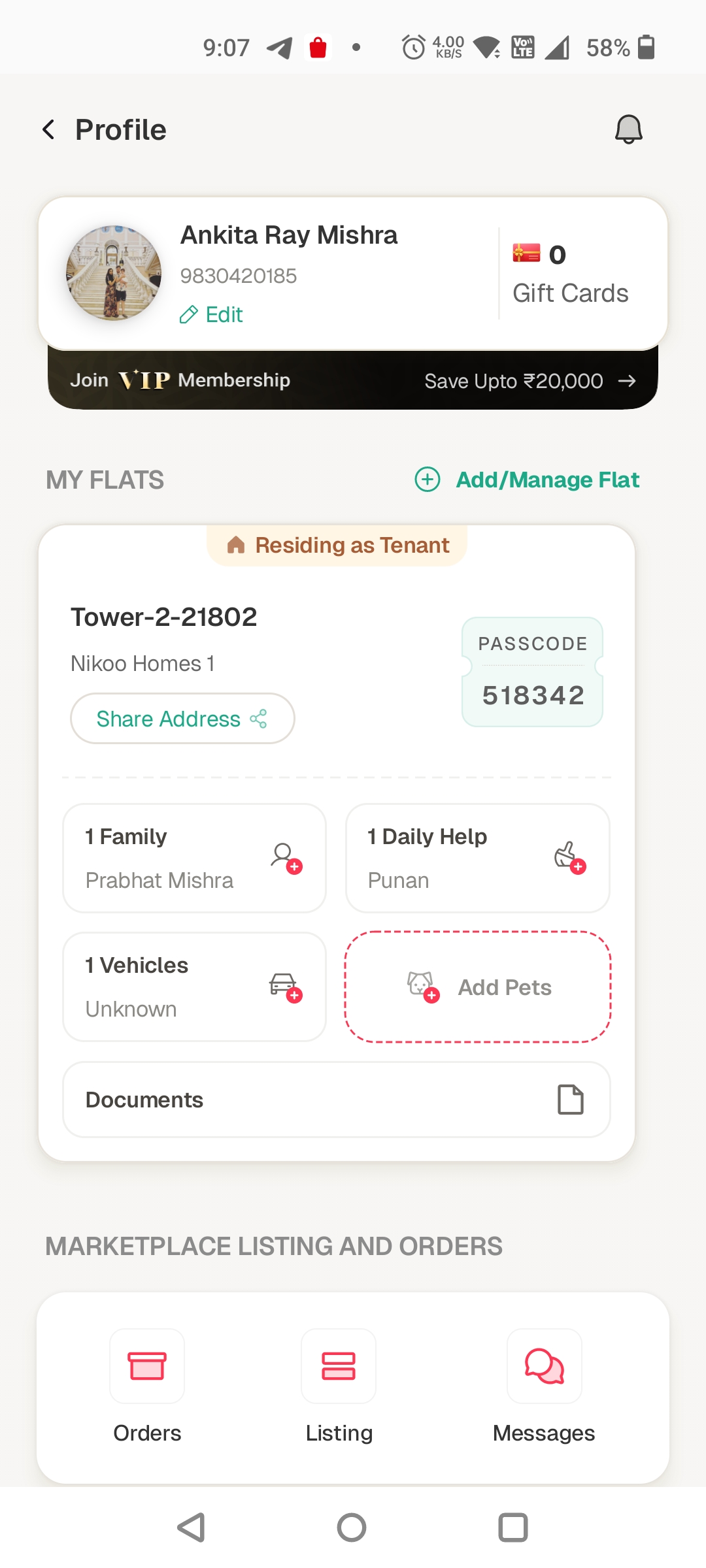Viewport: 706px width, 1568px height.
Task: Share the address for Tower-2-21802
Action: tap(182, 719)
